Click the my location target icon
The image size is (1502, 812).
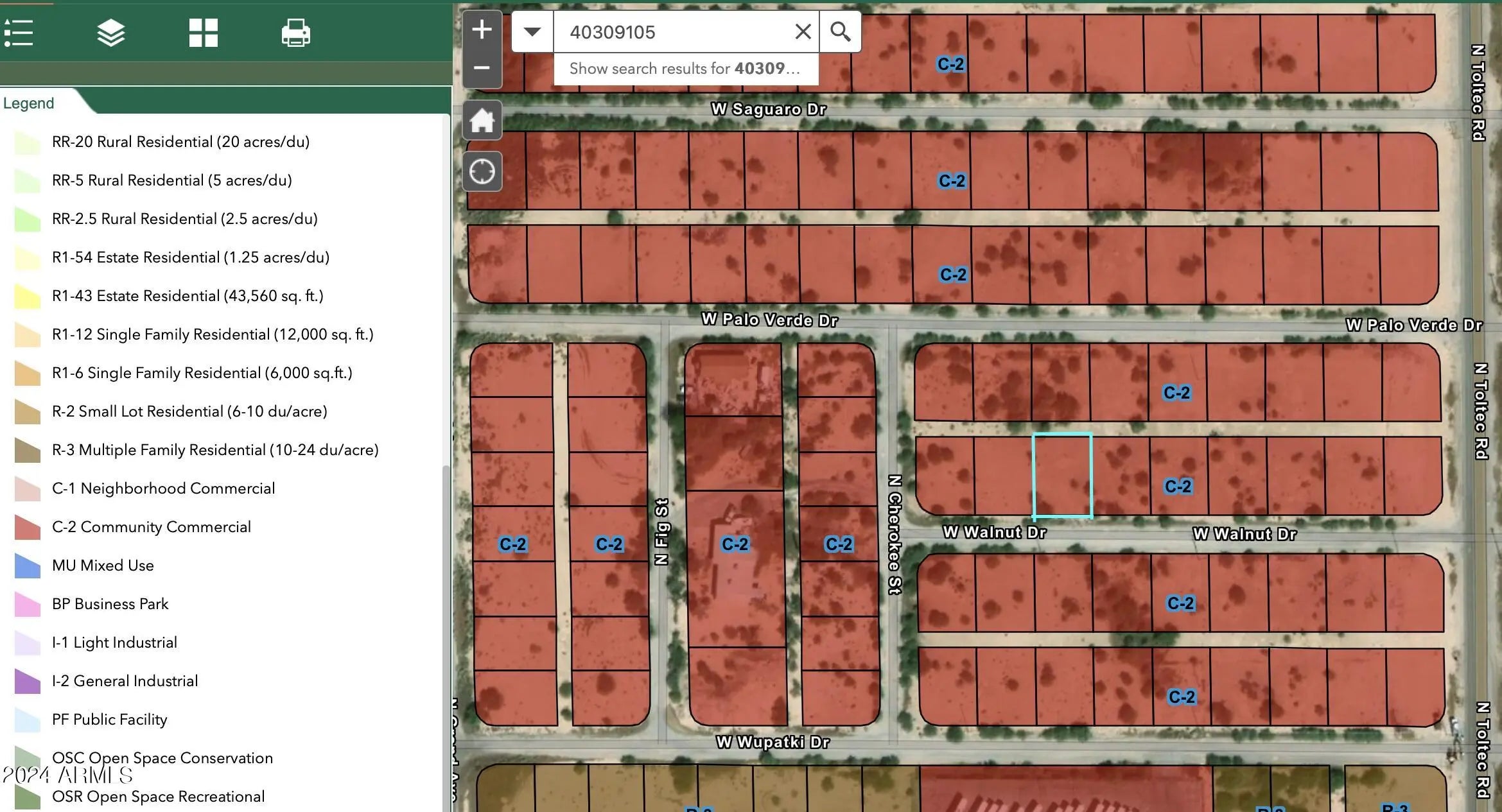[482, 171]
